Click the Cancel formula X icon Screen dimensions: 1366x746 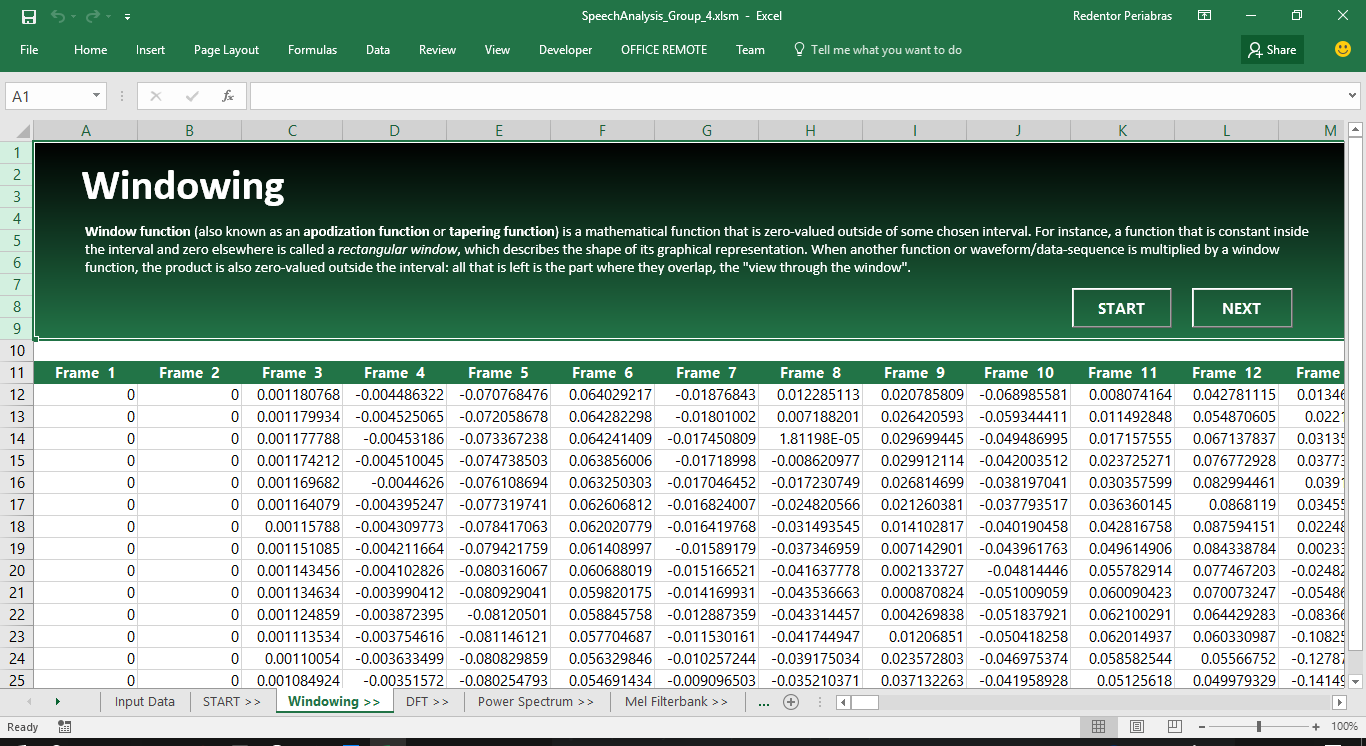click(x=156, y=96)
